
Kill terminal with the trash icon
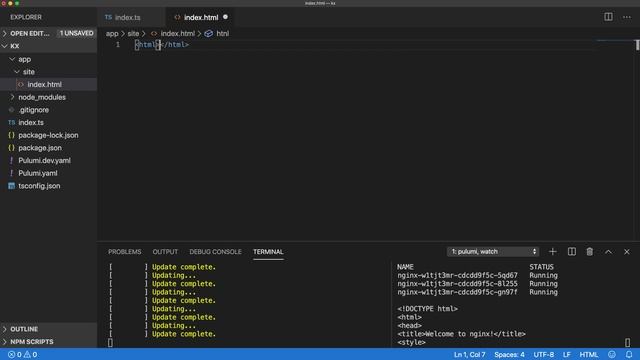[x=589, y=251]
